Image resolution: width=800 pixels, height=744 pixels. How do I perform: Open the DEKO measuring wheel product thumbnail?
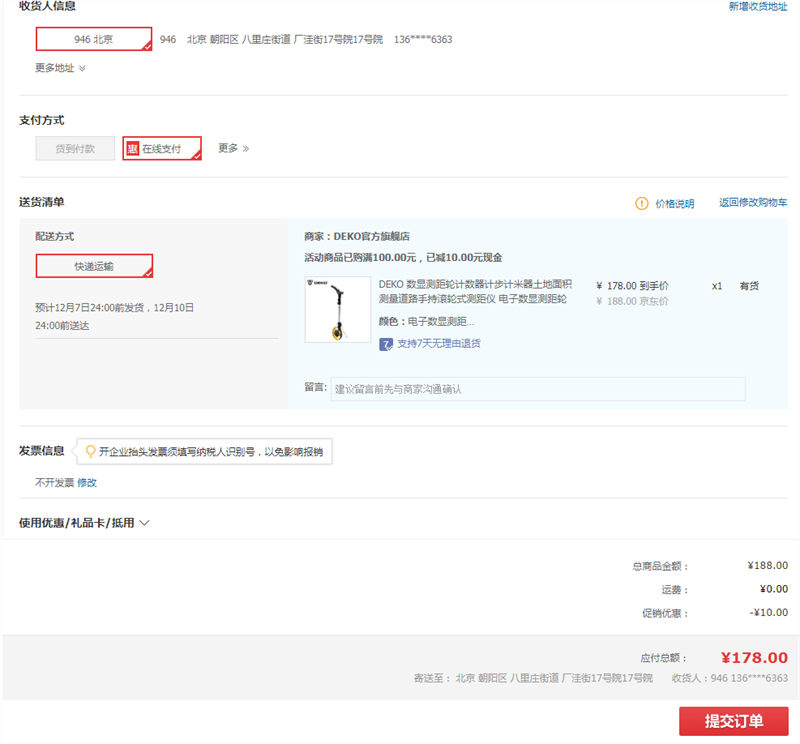pos(337,309)
